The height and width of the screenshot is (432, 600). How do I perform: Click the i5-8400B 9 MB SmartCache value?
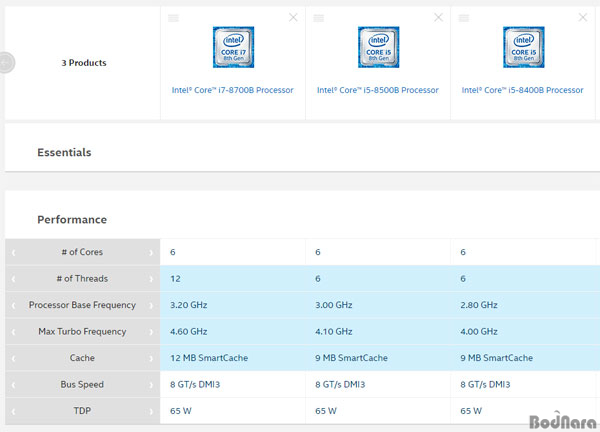pos(496,358)
